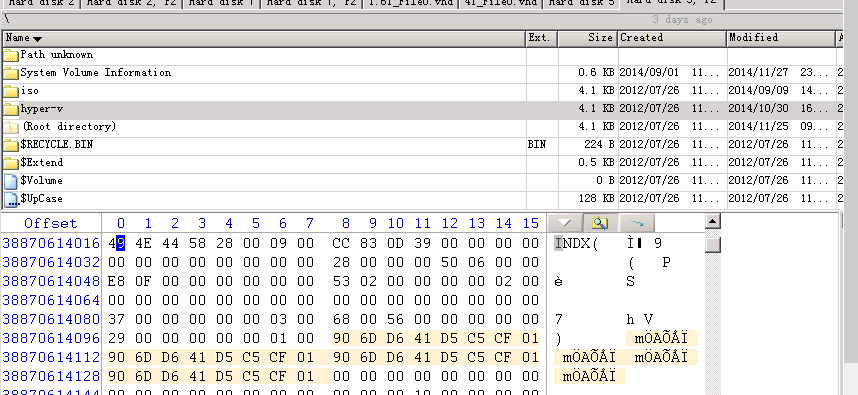Click hex byte 37 at offset 38870614080
The width and height of the screenshot is (858, 395).
pyautogui.click(x=117, y=320)
